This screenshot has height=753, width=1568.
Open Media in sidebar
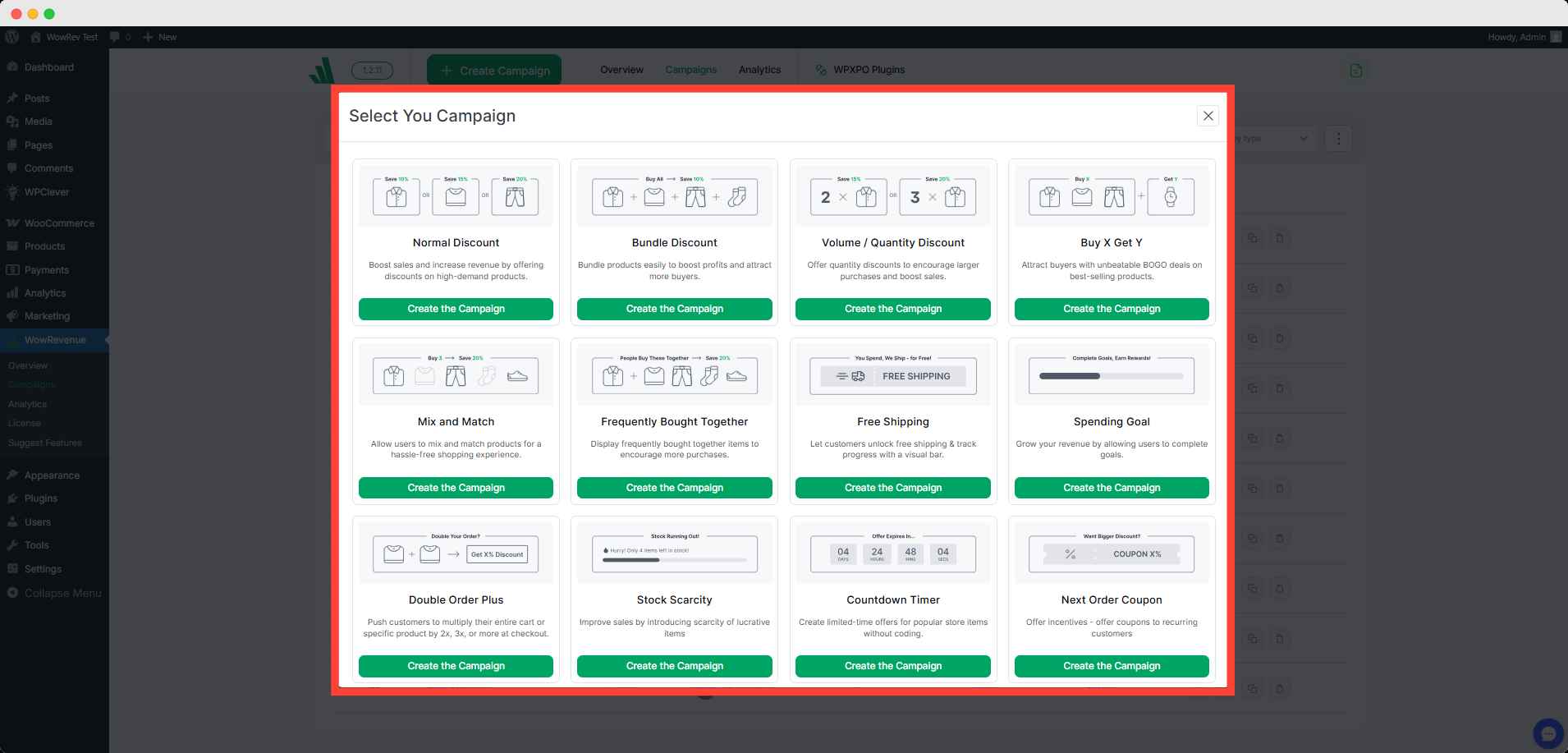coord(54,122)
